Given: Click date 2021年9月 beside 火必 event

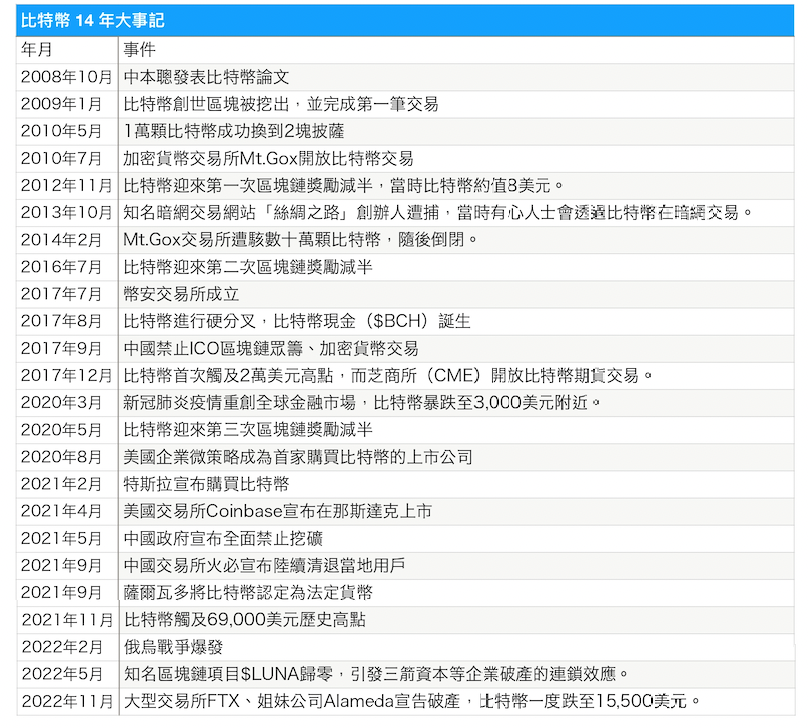Looking at the screenshot, I should [61, 566].
